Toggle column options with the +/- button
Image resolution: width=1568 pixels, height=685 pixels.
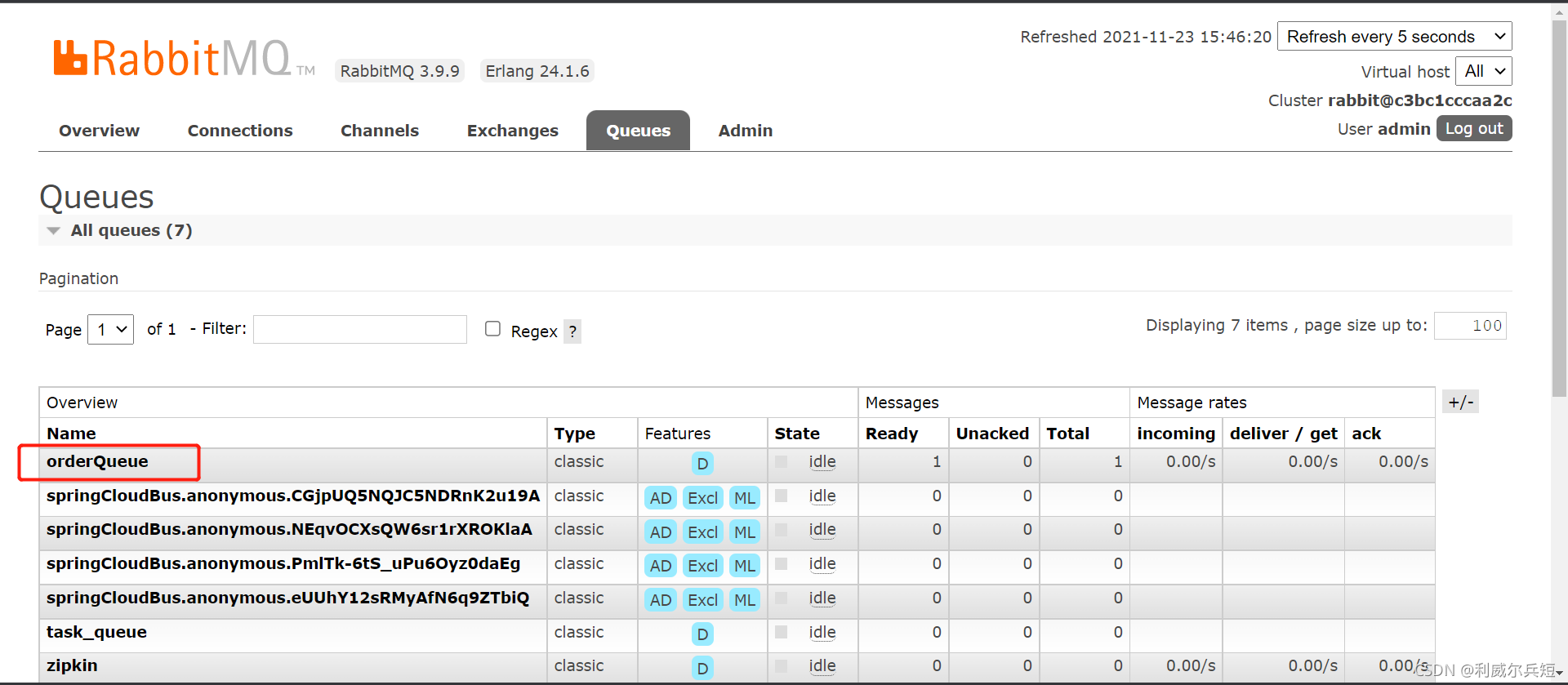tap(1460, 402)
